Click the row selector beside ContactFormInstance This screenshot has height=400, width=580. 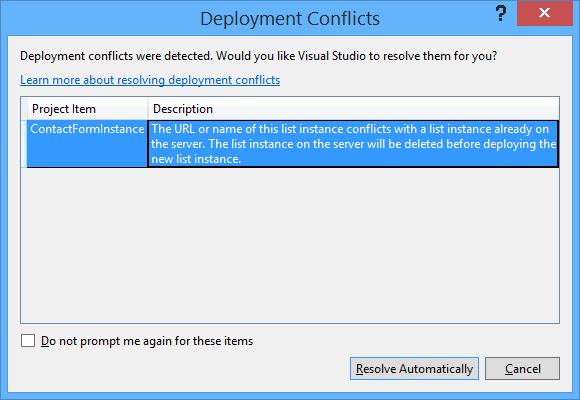(x=24, y=144)
